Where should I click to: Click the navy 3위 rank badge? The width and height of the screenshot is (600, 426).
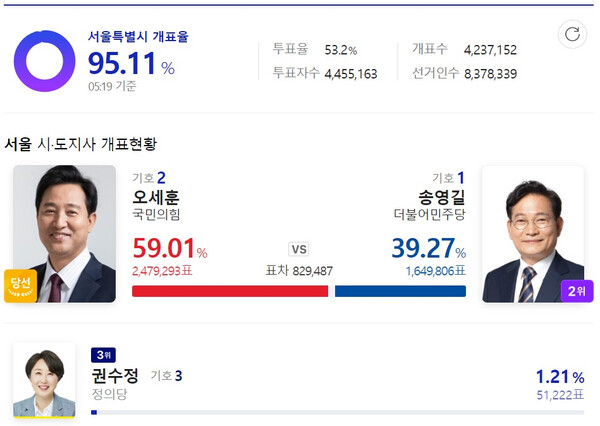pos(103,354)
